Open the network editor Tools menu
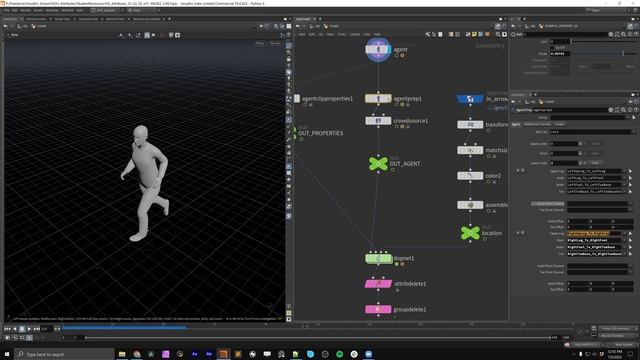 342,34
